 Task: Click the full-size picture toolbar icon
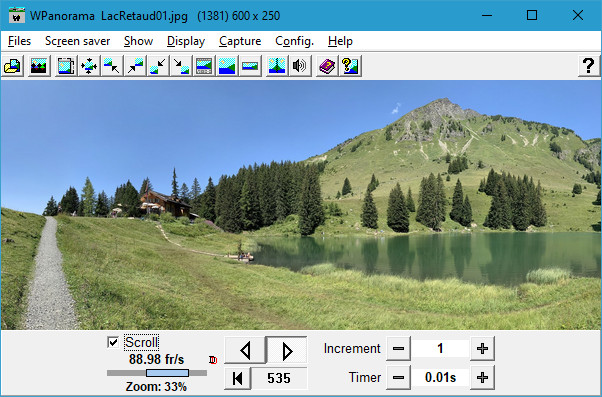227,66
